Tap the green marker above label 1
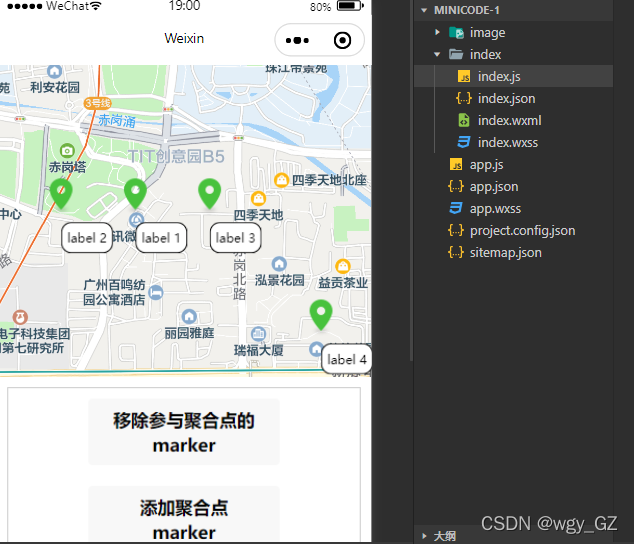634x544 pixels. [x=135, y=194]
